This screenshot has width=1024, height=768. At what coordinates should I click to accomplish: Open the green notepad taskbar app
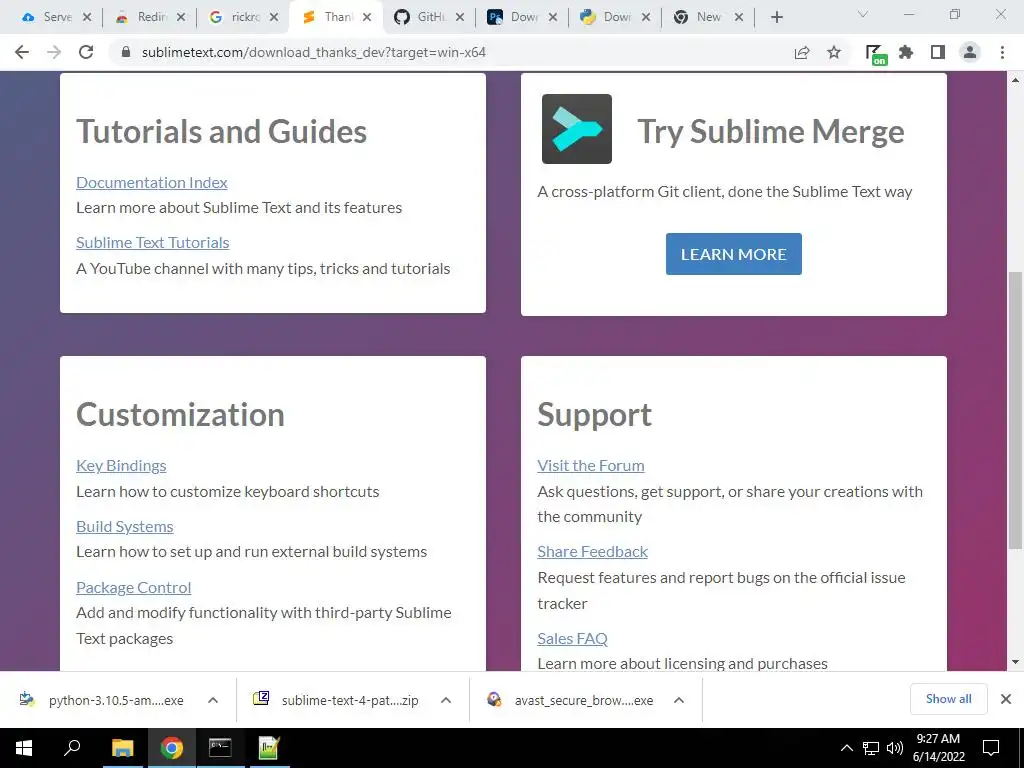[269, 748]
